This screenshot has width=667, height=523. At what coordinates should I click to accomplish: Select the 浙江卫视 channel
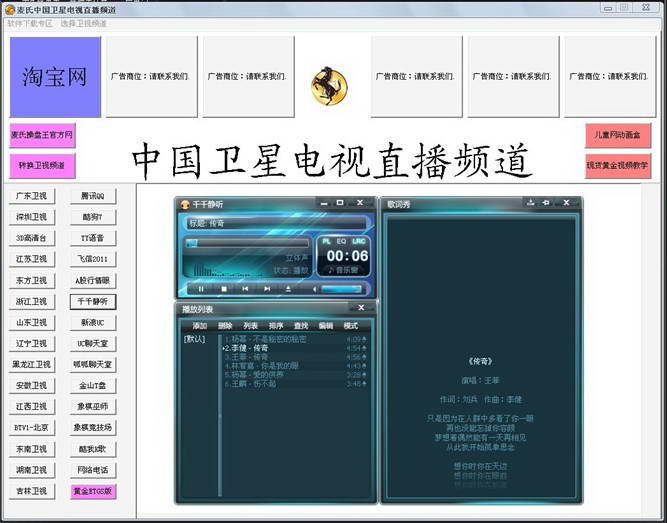pyautogui.click(x=32, y=302)
